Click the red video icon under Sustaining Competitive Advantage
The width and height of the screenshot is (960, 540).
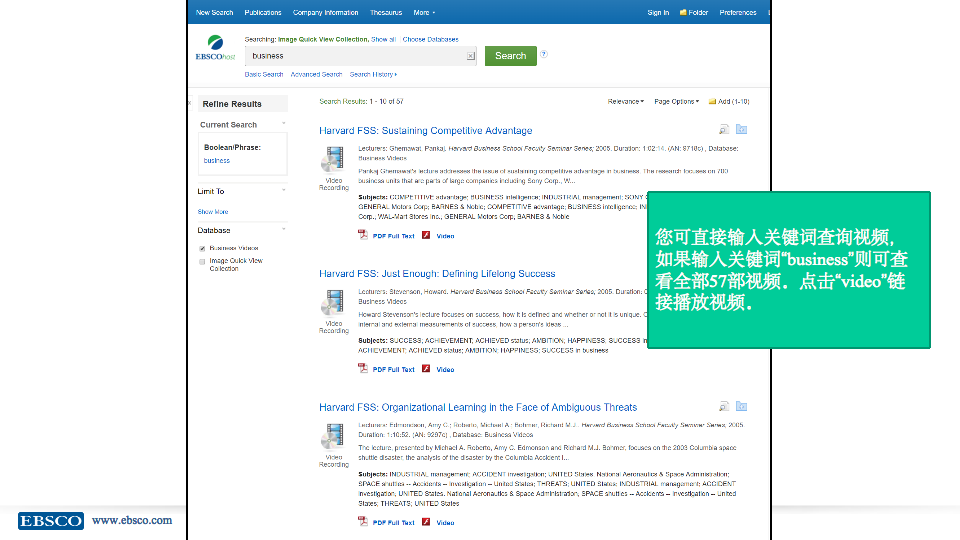click(x=426, y=235)
